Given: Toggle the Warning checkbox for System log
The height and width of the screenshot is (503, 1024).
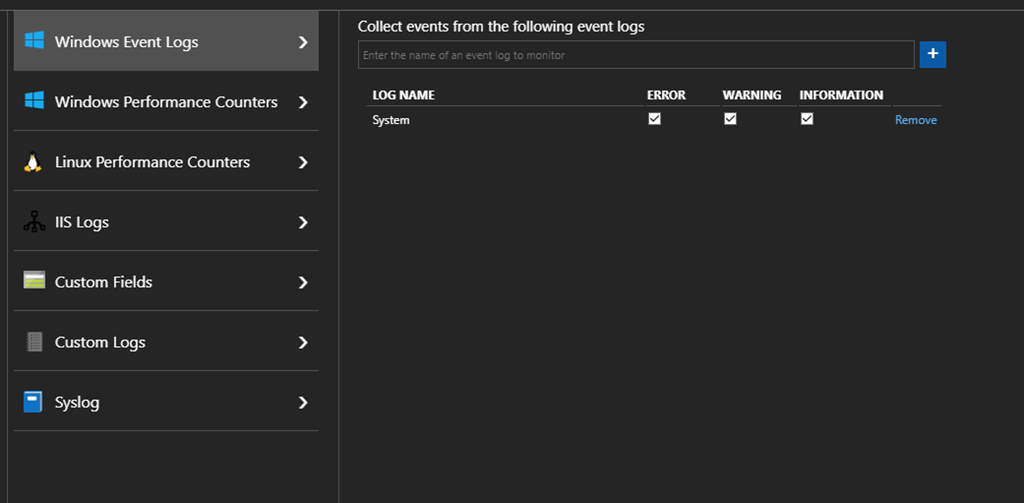Looking at the screenshot, I should click(x=730, y=119).
